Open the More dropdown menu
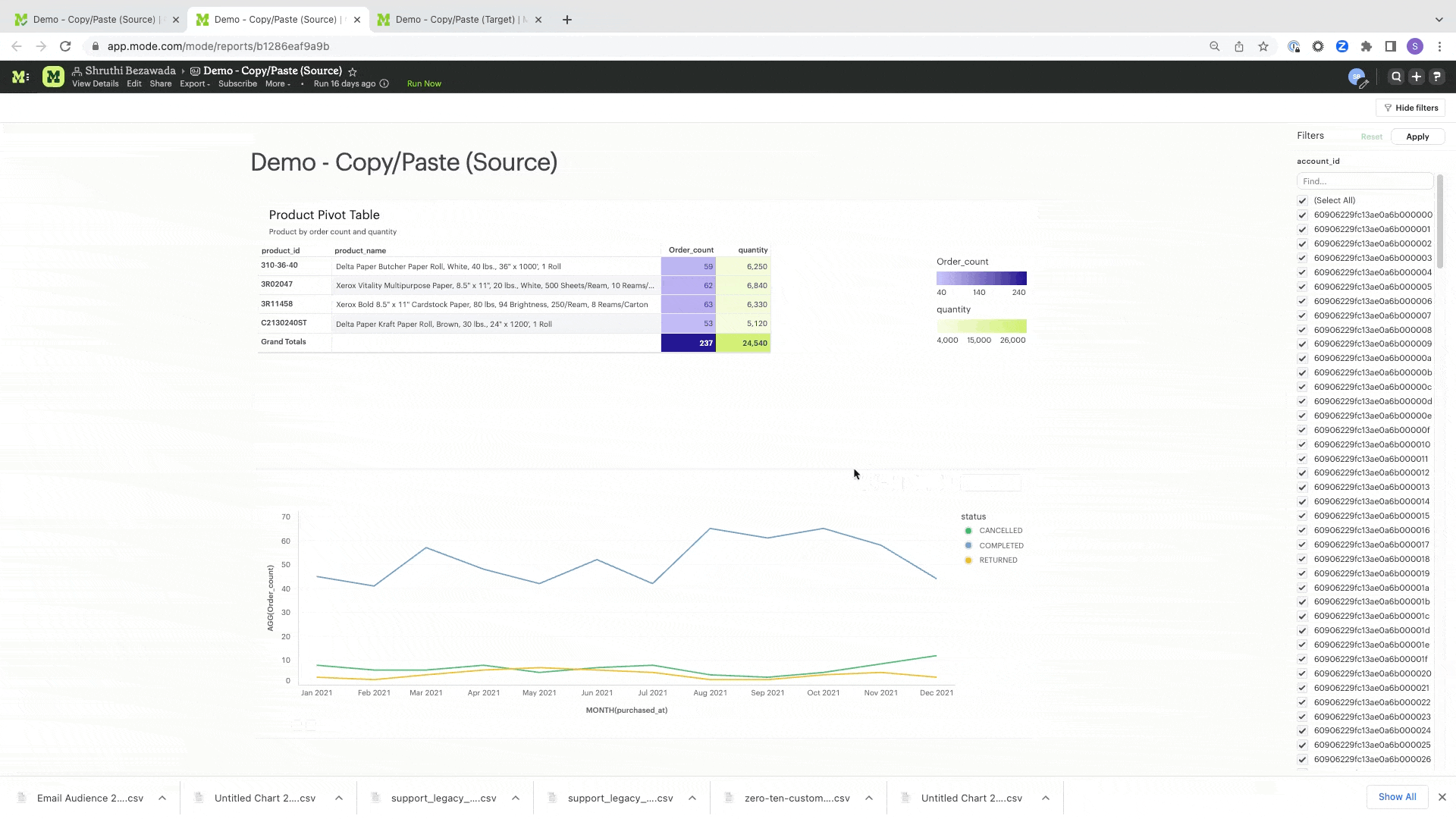Viewport: 1456px width, 819px height. [278, 83]
